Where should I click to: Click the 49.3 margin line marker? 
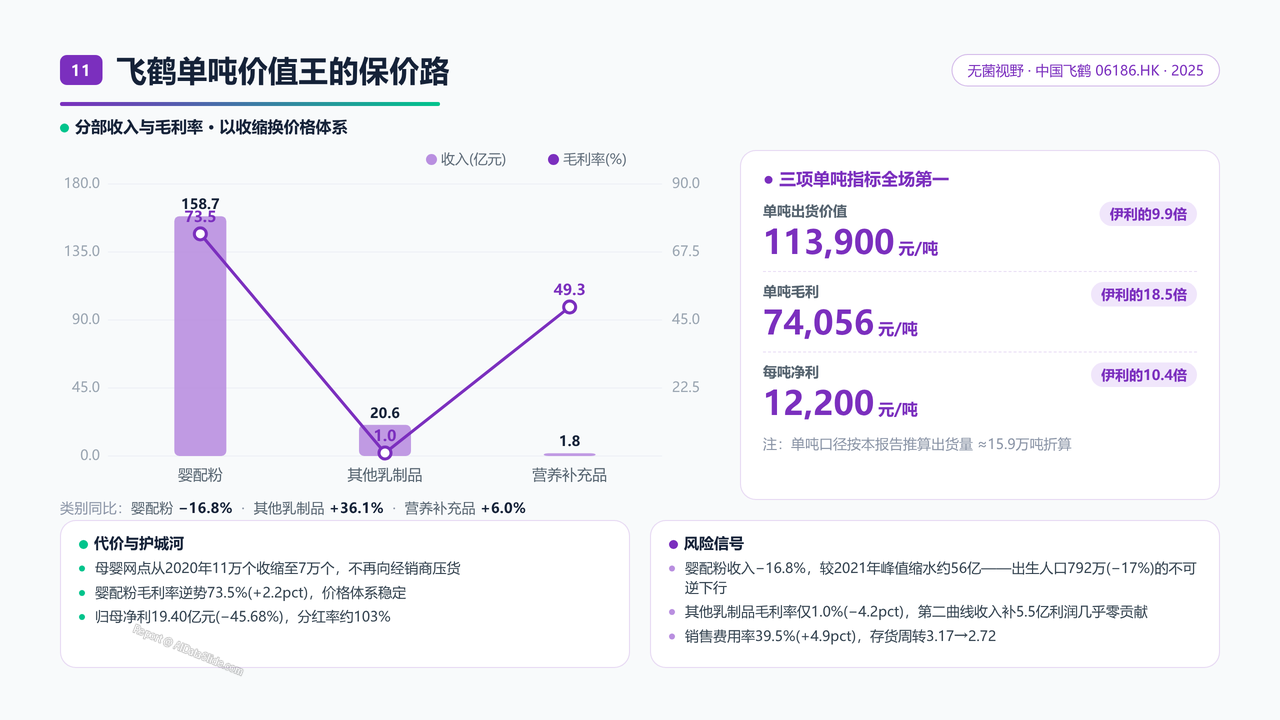point(569,307)
